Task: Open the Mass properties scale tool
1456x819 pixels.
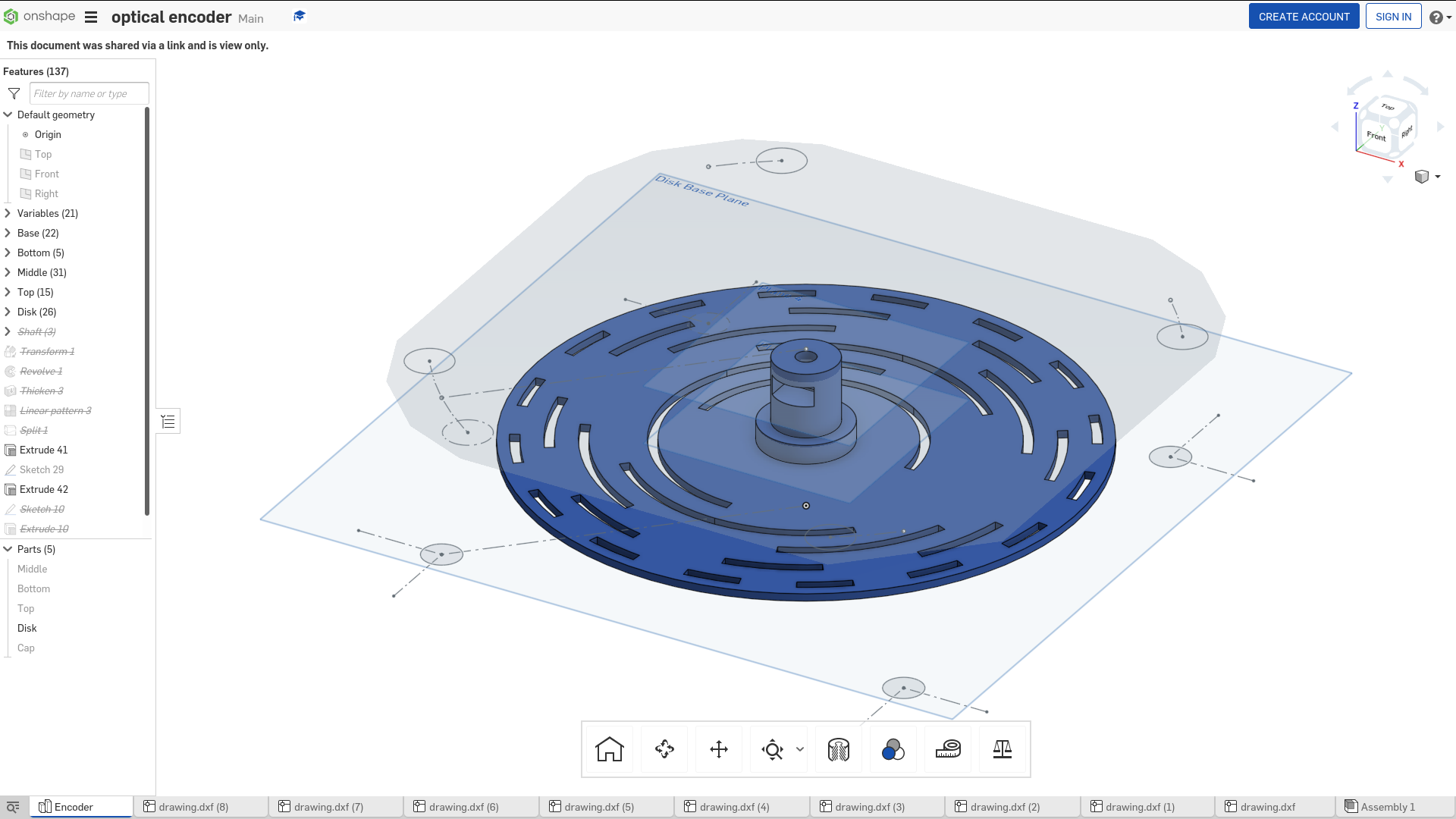Action: coord(1003,749)
